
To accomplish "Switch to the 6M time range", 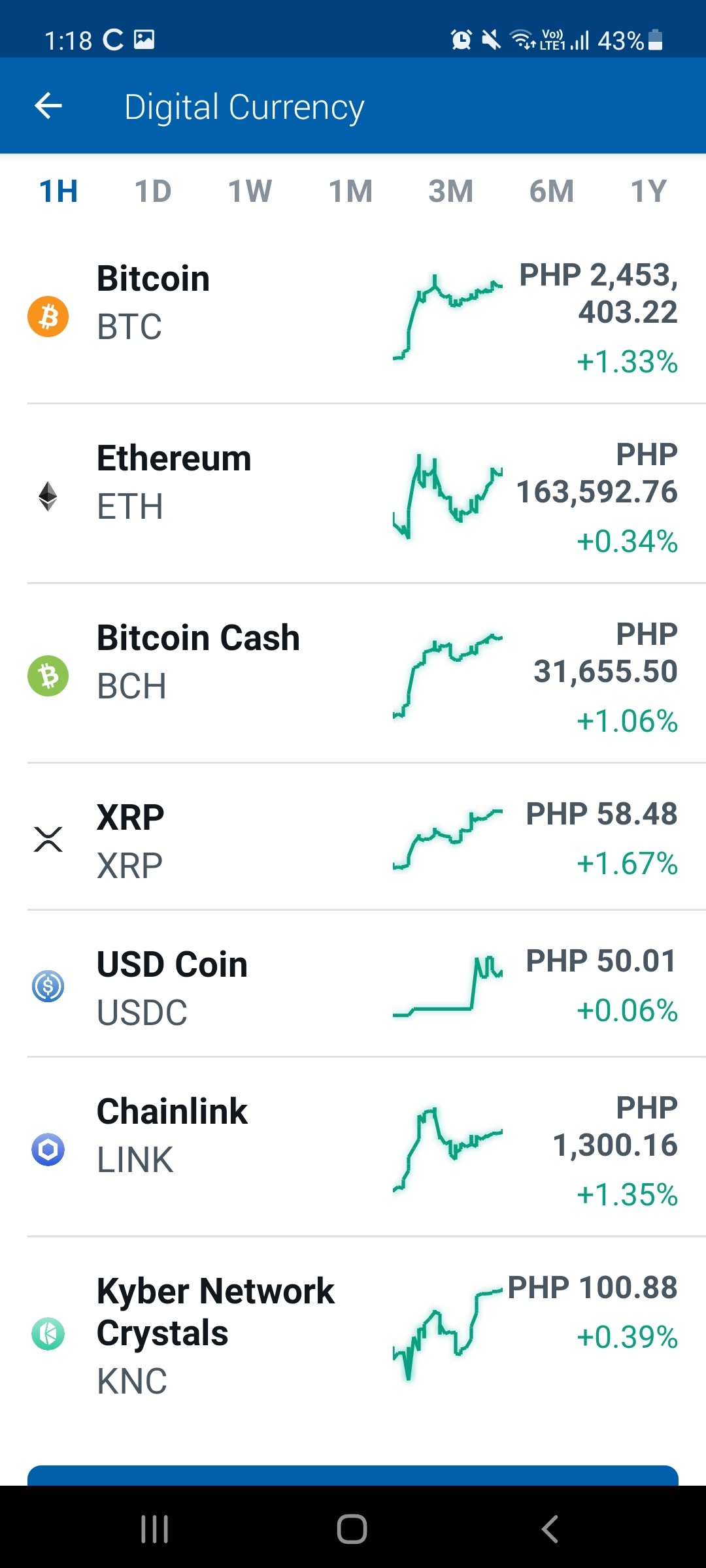I will (x=551, y=191).
